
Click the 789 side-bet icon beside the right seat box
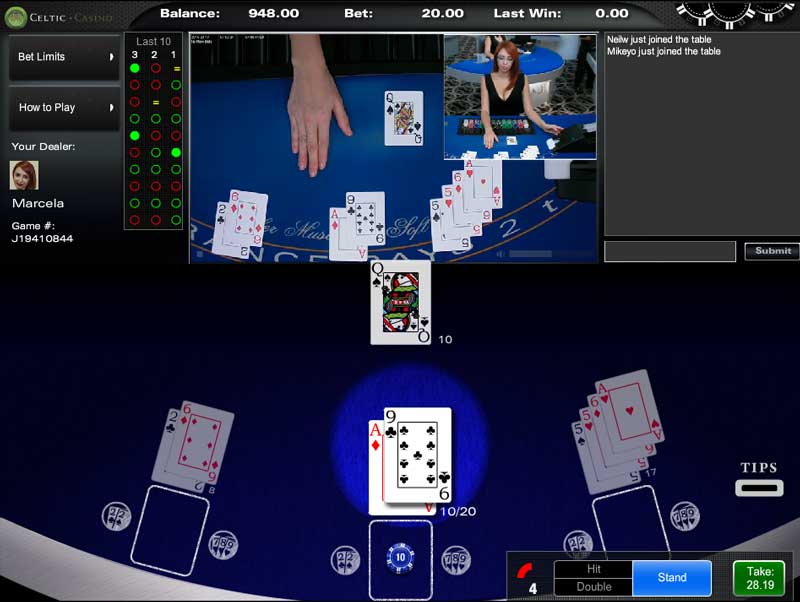(x=685, y=516)
